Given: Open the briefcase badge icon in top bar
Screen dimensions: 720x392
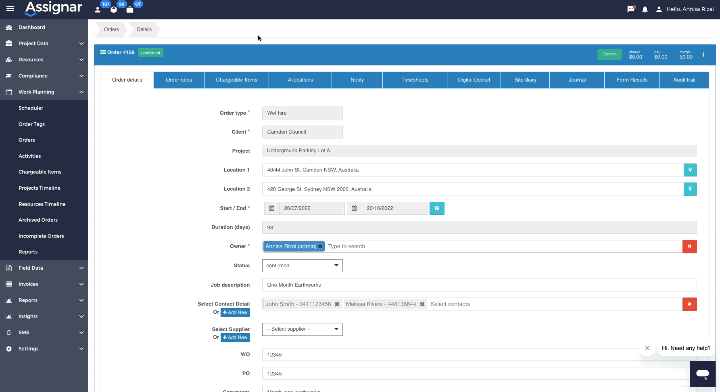Looking at the screenshot, I should click(x=130, y=9).
